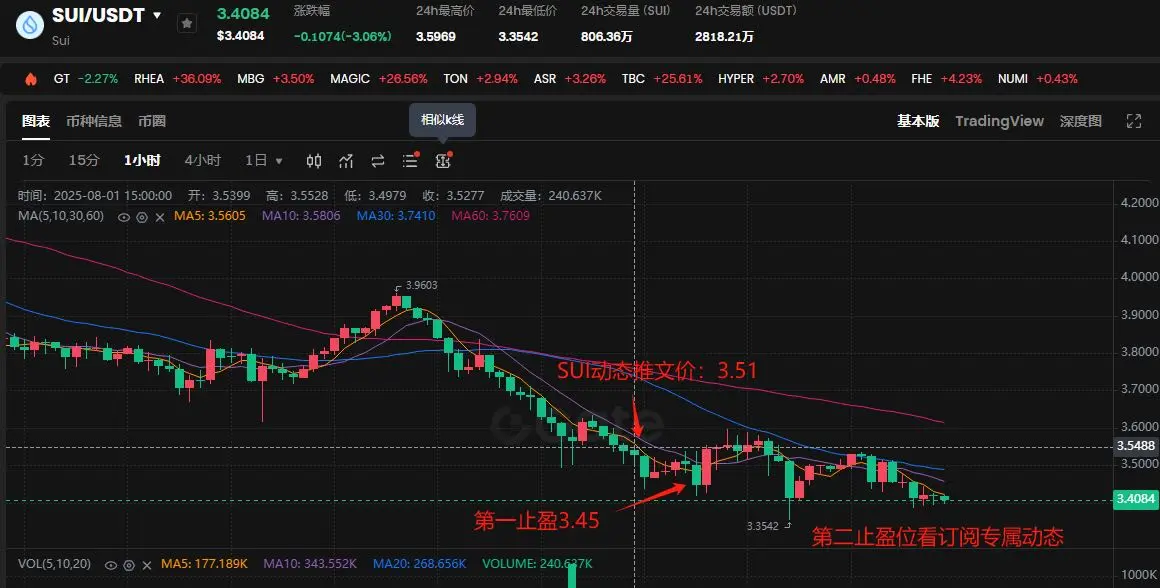Click the 24h交易额 value 2818.21万

point(724,36)
